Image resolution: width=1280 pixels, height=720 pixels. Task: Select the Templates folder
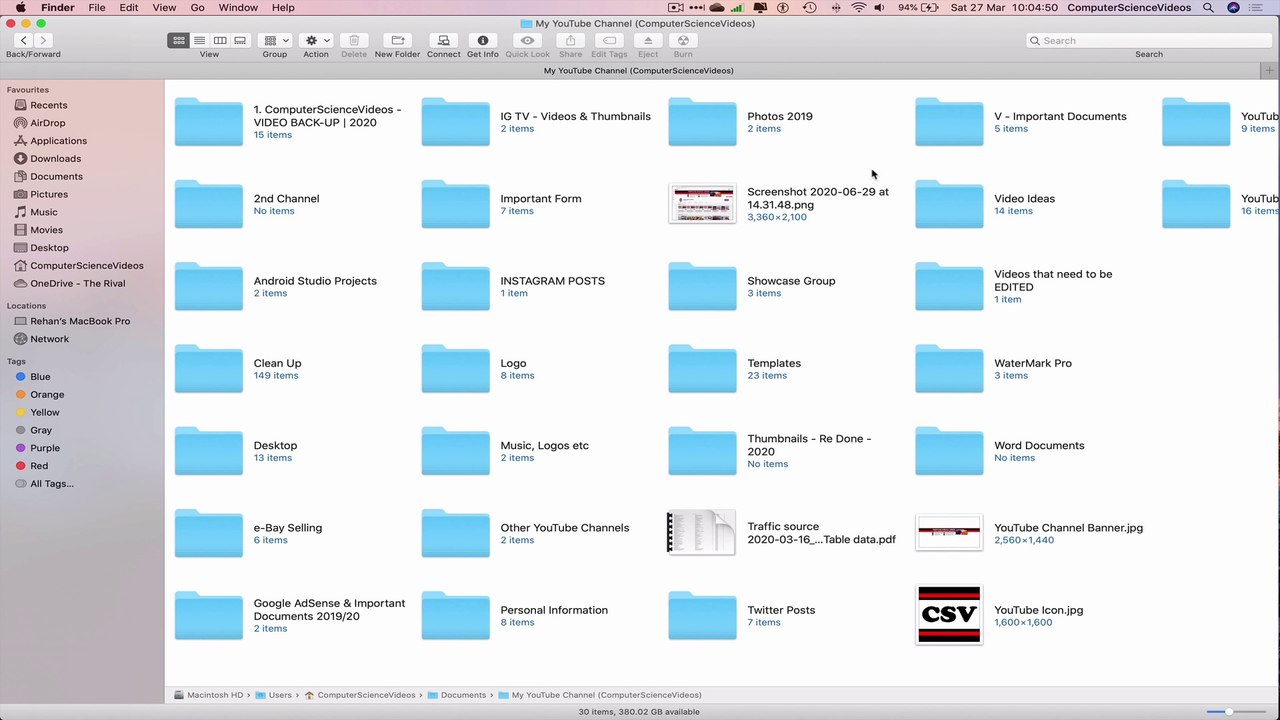coord(702,369)
